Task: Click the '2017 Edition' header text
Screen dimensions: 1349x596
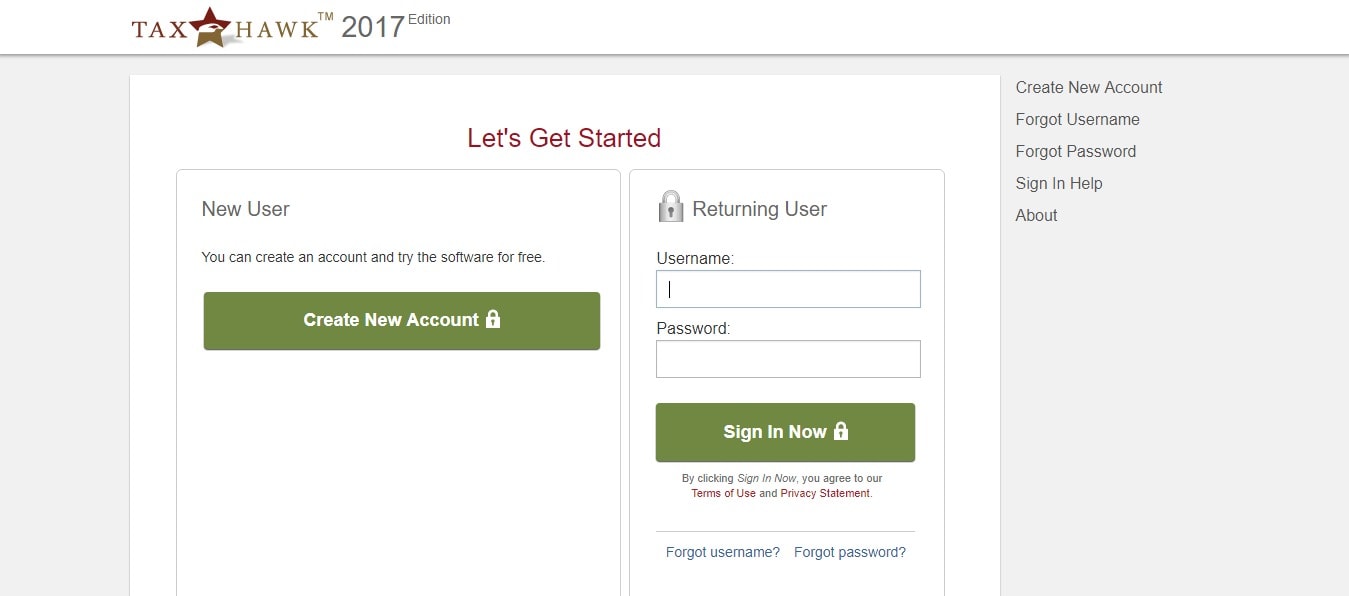Action: [x=396, y=25]
